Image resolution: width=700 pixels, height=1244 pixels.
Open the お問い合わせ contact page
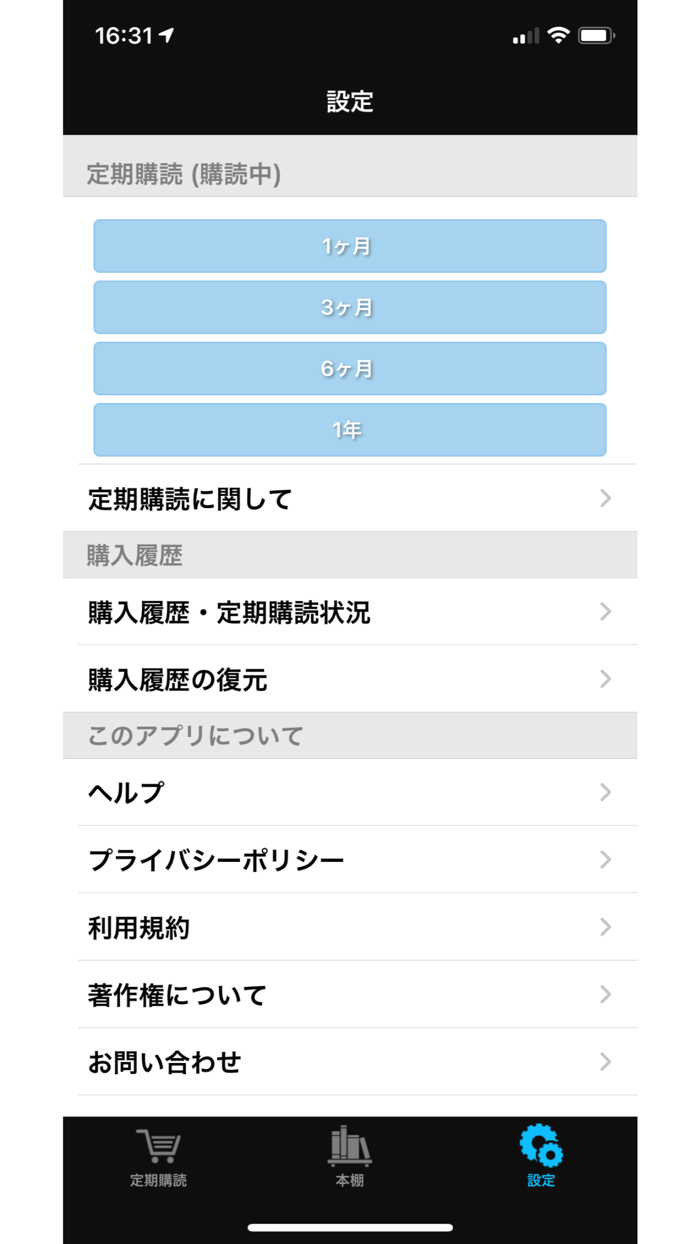pyautogui.click(x=350, y=1063)
